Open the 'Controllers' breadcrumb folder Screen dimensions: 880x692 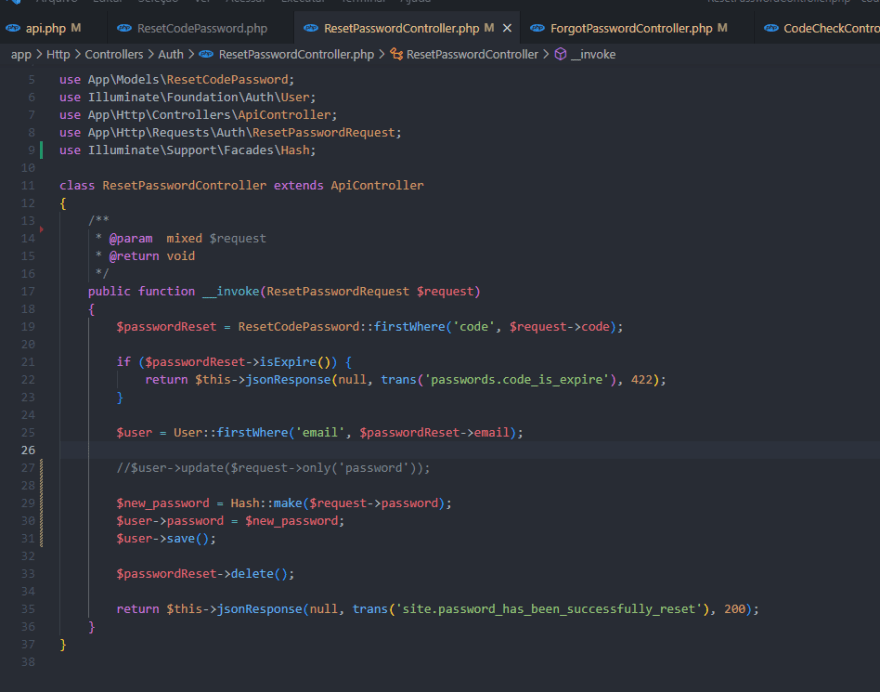(x=114, y=54)
